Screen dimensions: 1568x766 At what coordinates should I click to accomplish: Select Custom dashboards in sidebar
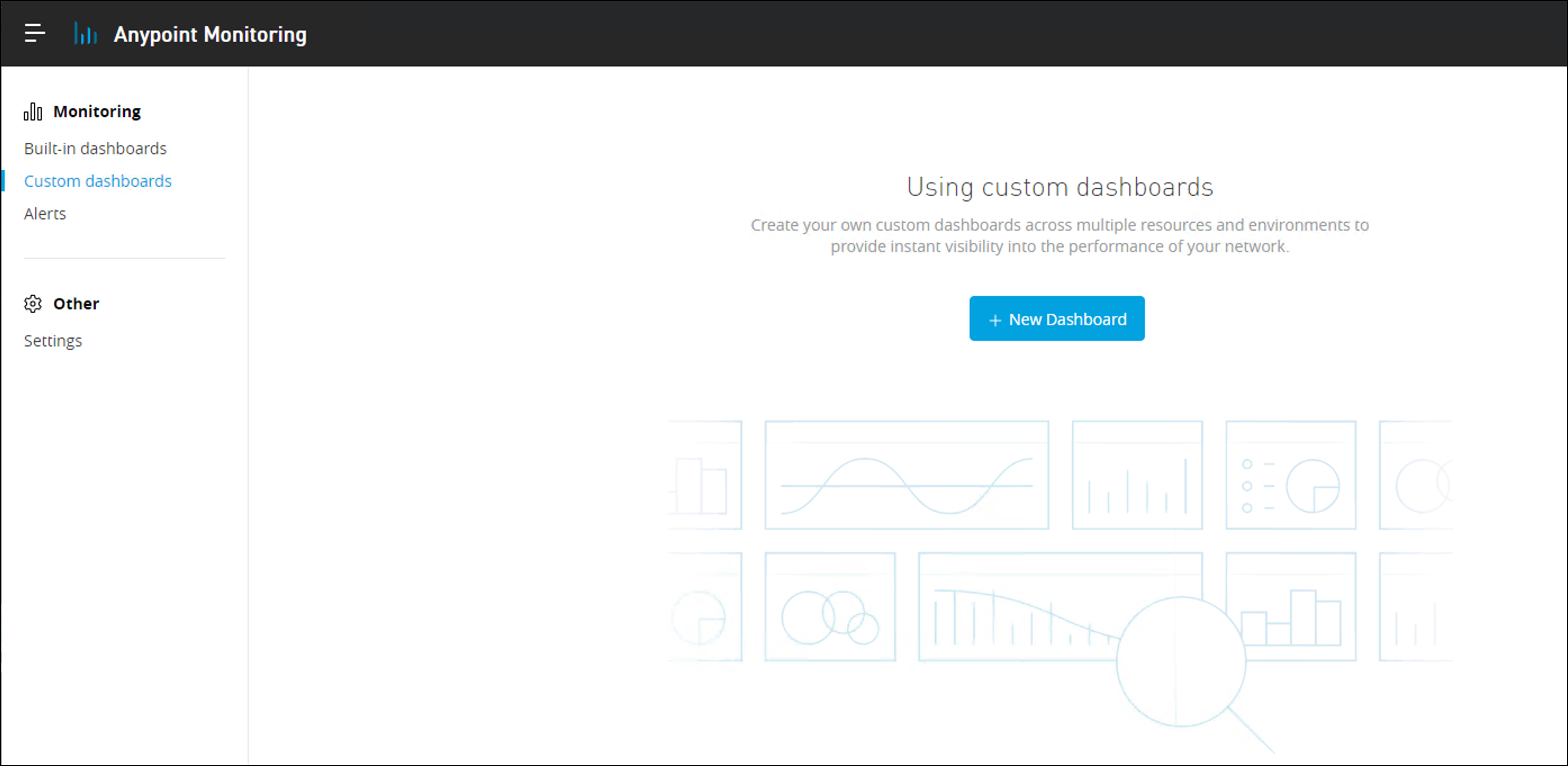(97, 181)
